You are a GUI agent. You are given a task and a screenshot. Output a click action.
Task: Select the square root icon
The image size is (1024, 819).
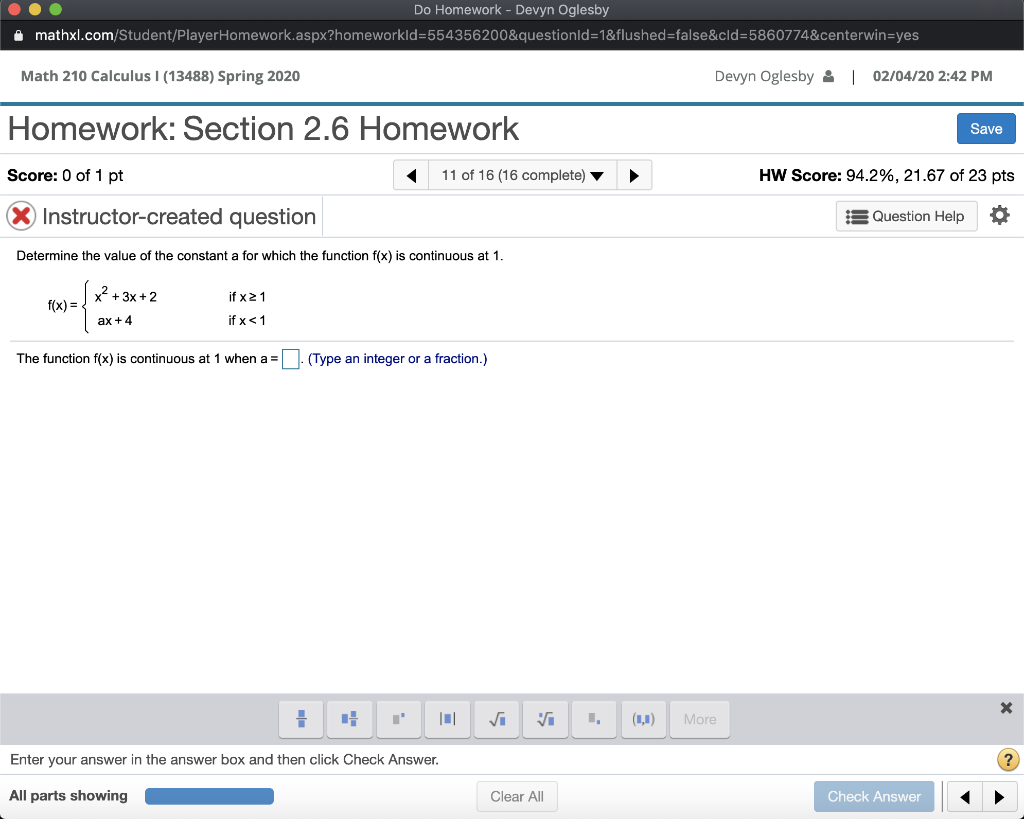click(496, 719)
